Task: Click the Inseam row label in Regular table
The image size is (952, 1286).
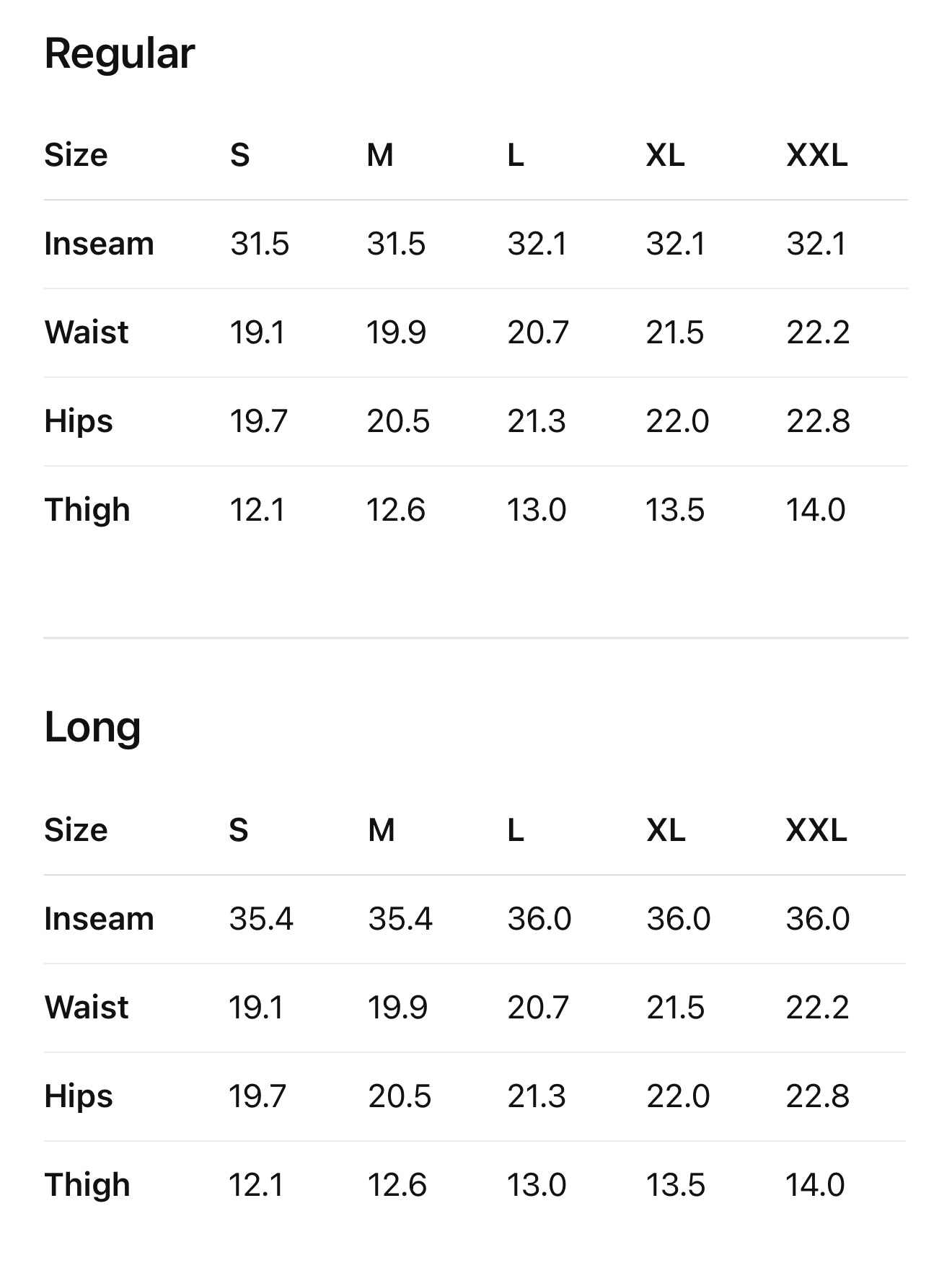Action: (x=99, y=244)
